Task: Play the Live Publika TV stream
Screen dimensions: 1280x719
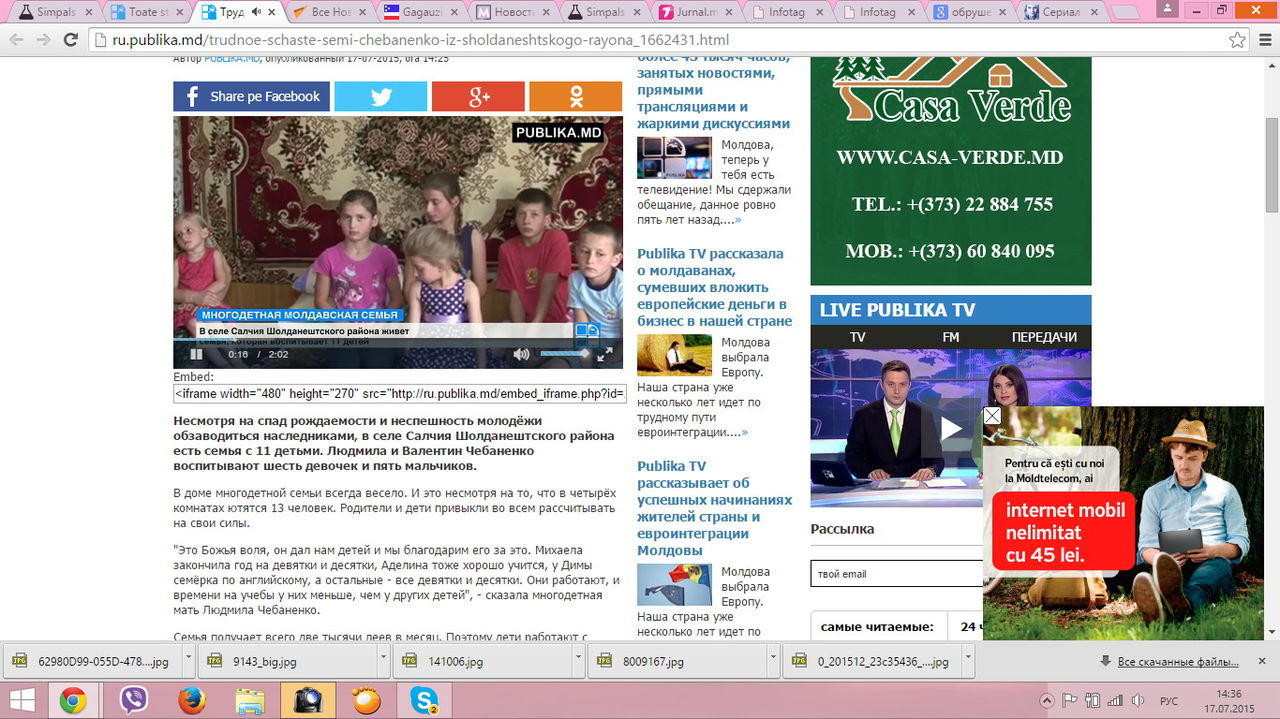Action: point(950,429)
